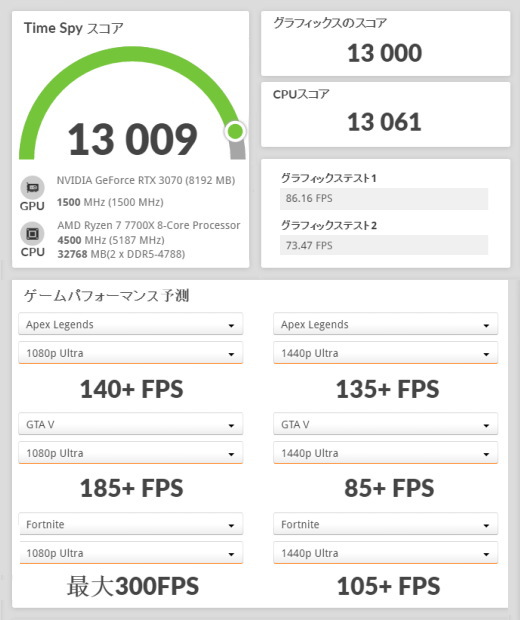520x620 pixels.
Task: Open 1440p Ultra dropdown under right GTA V
Action: [386, 453]
